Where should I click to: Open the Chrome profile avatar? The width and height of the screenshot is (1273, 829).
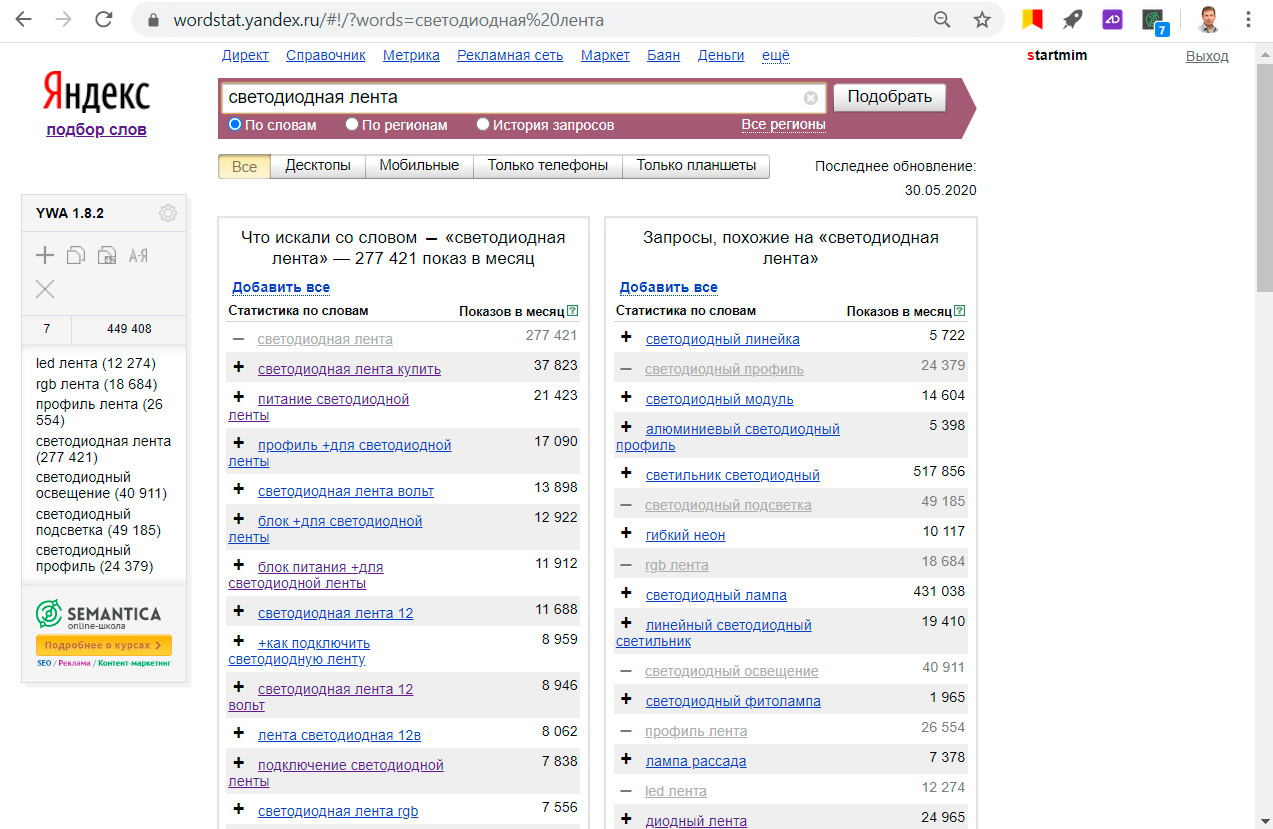tap(1208, 19)
